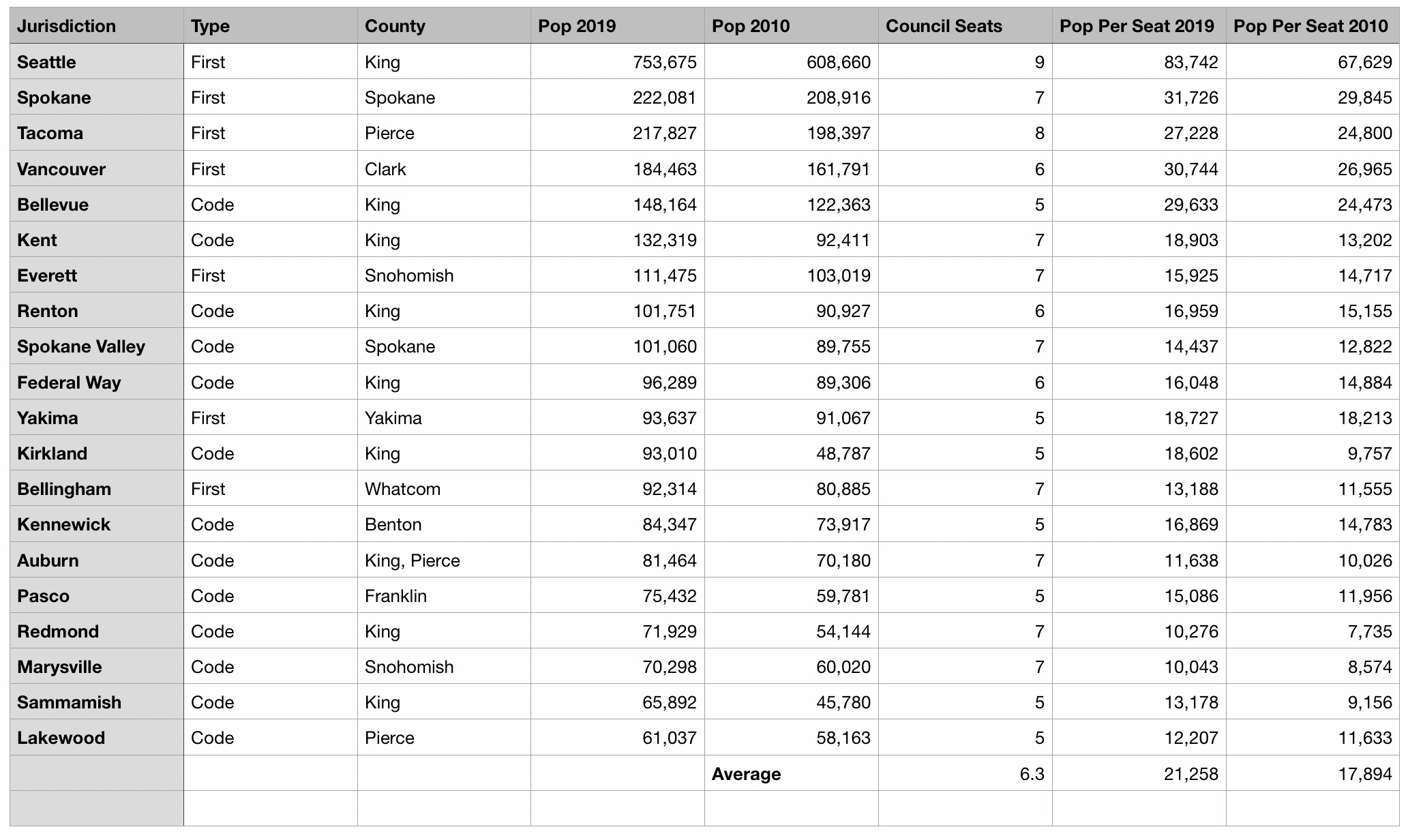1408x840 pixels.
Task: Click the Federal Way jurisdiction cell
Action: click(69, 382)
